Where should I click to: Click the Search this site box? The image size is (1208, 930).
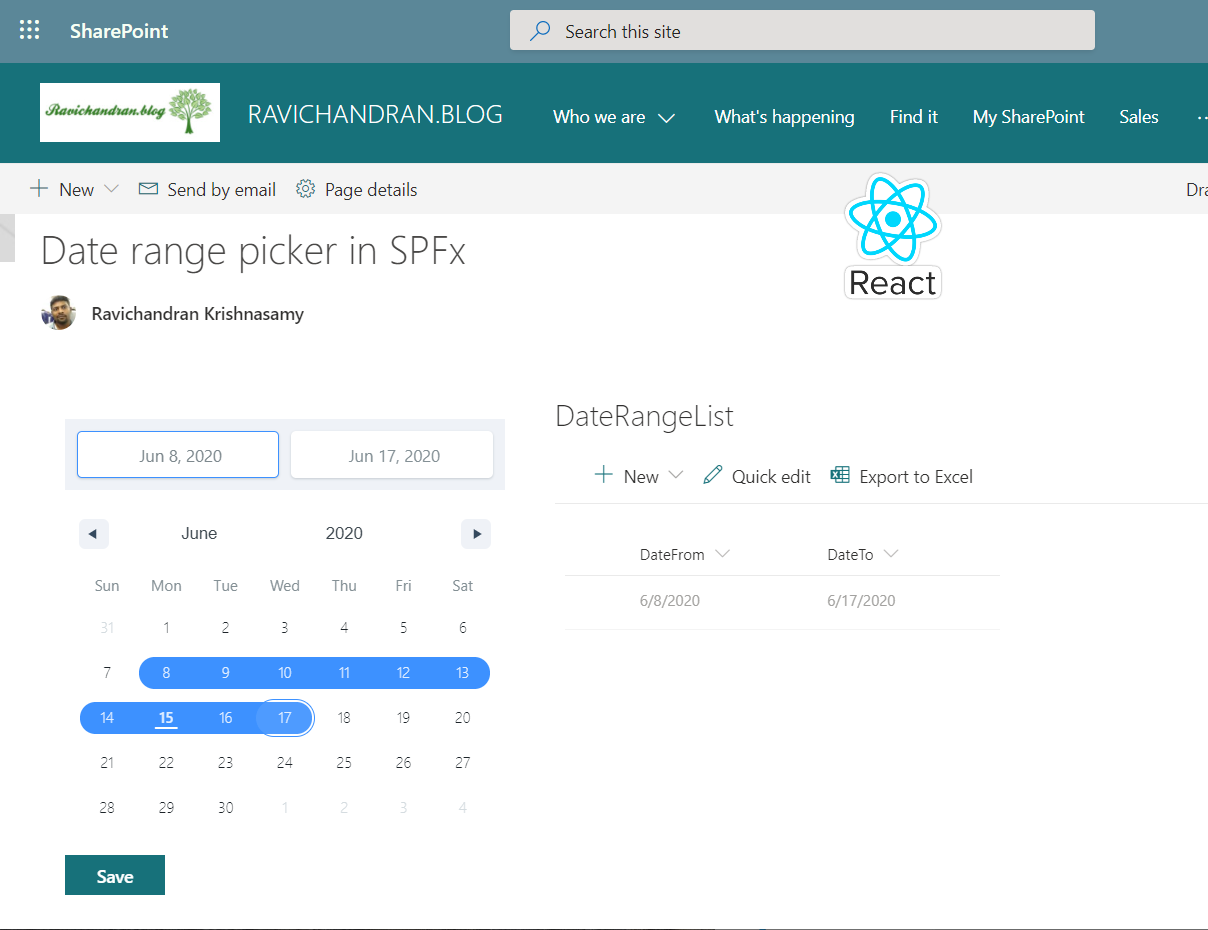[802, 31]
